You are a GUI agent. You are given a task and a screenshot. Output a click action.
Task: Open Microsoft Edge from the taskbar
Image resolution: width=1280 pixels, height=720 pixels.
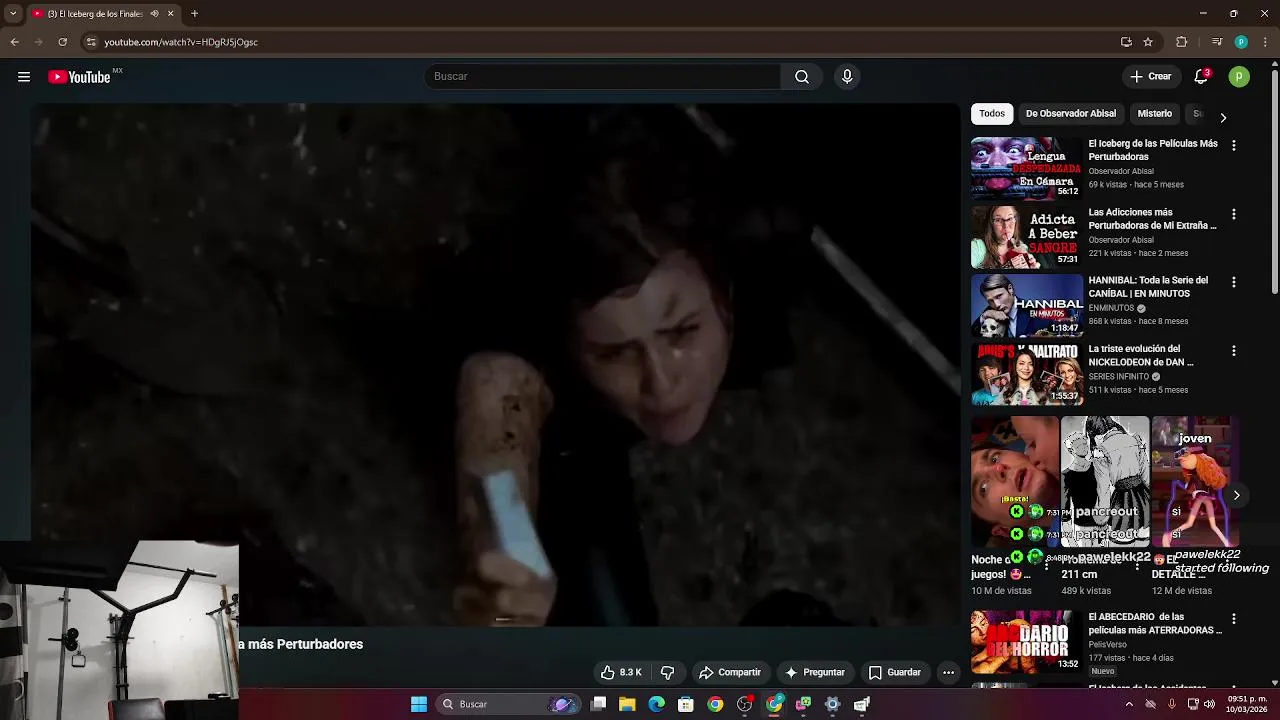coord(656,704)
